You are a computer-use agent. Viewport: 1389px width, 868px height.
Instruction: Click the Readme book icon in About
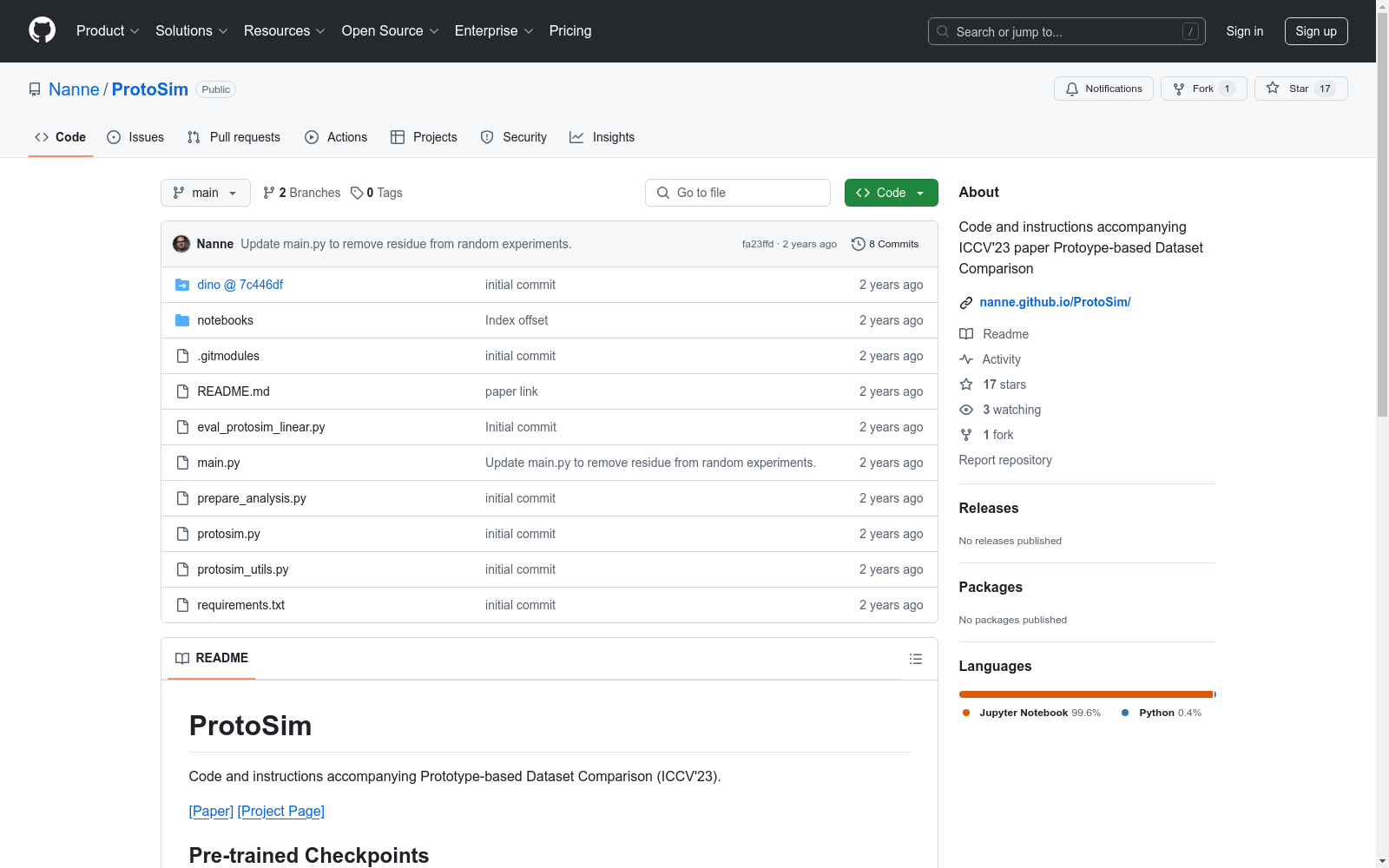pos(966,334)
